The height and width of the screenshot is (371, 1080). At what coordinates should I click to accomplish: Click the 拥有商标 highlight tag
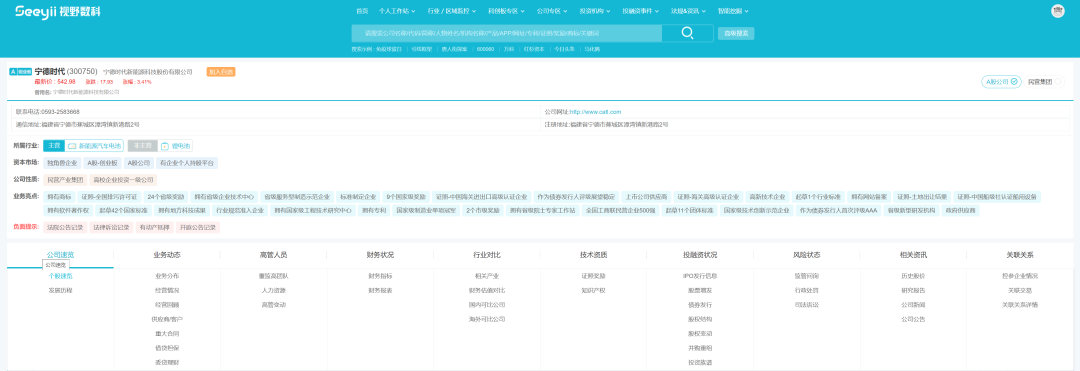(59, 197)
